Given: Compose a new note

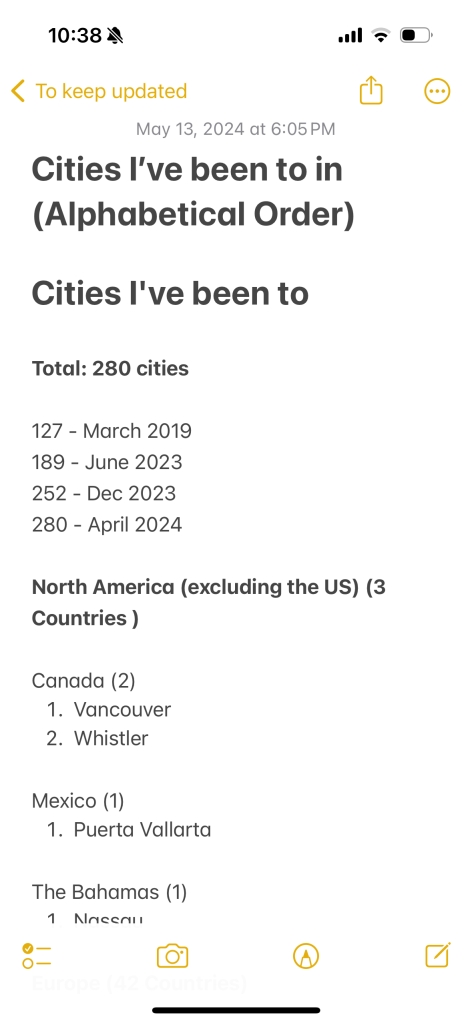Looking at the screenshot, I should [437, 956].
